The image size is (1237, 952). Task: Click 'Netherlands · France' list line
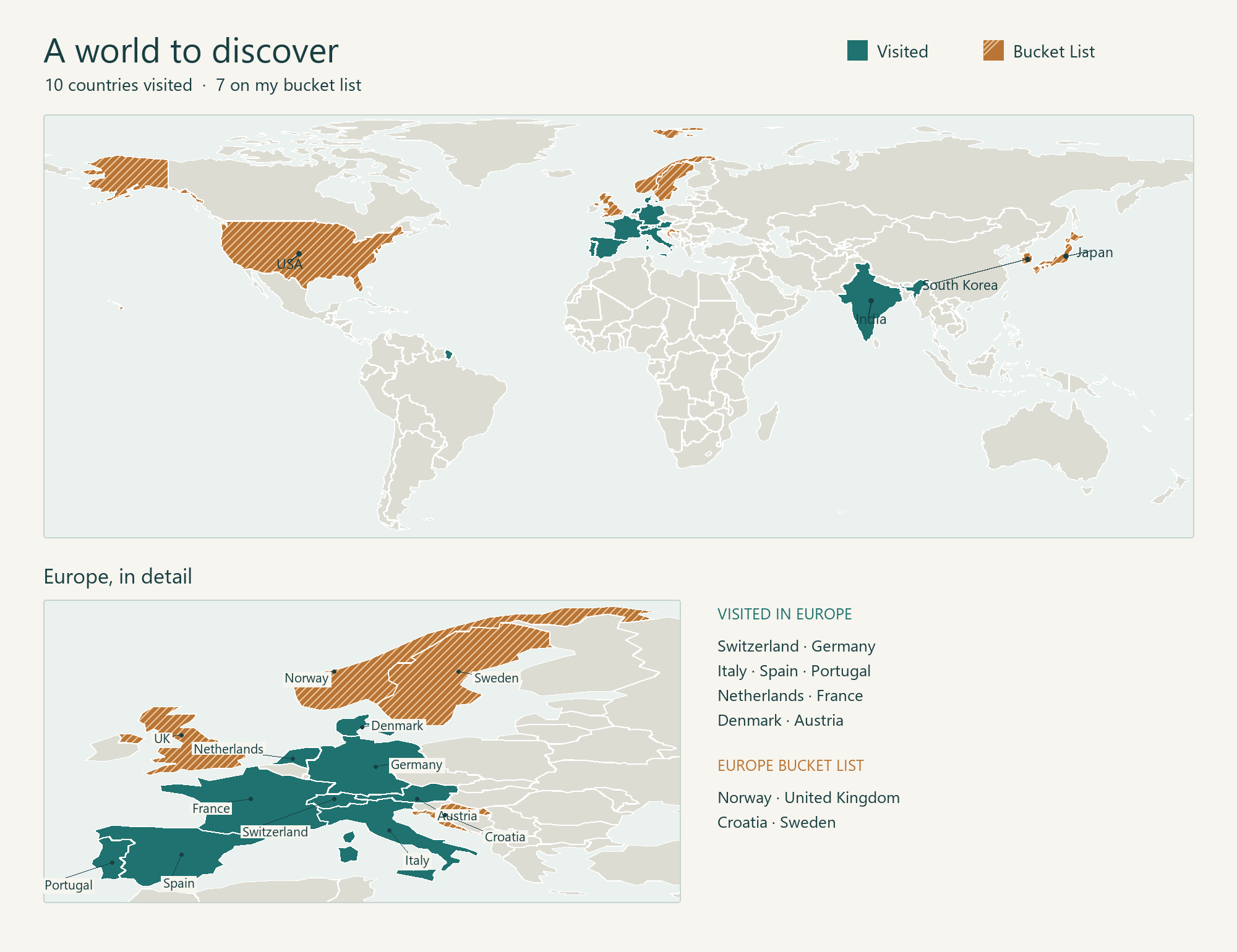point(790,696)
